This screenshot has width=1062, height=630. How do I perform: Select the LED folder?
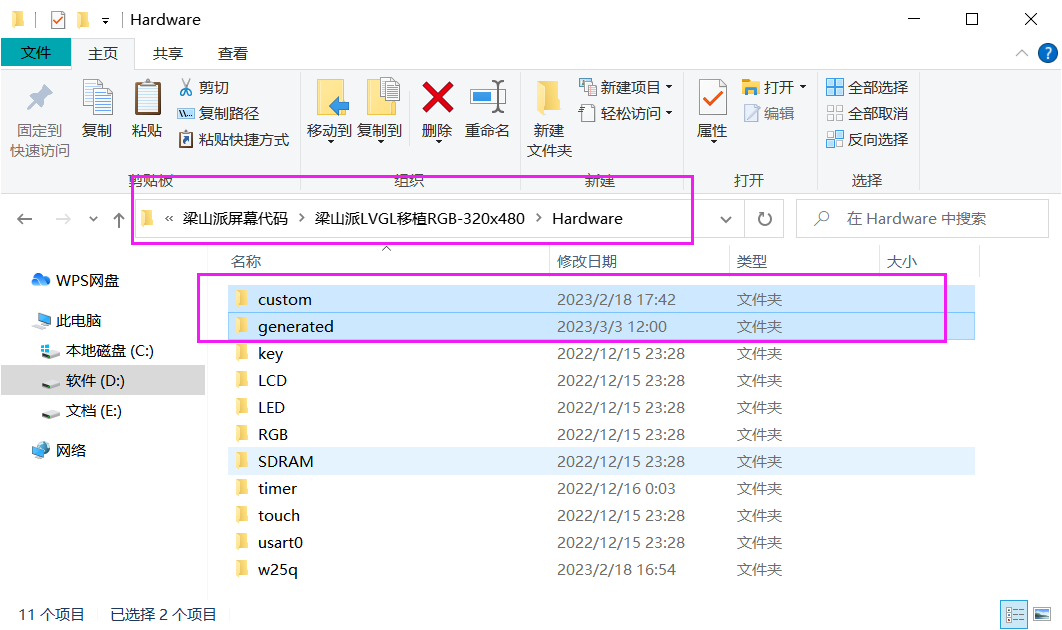coord(601,408)
